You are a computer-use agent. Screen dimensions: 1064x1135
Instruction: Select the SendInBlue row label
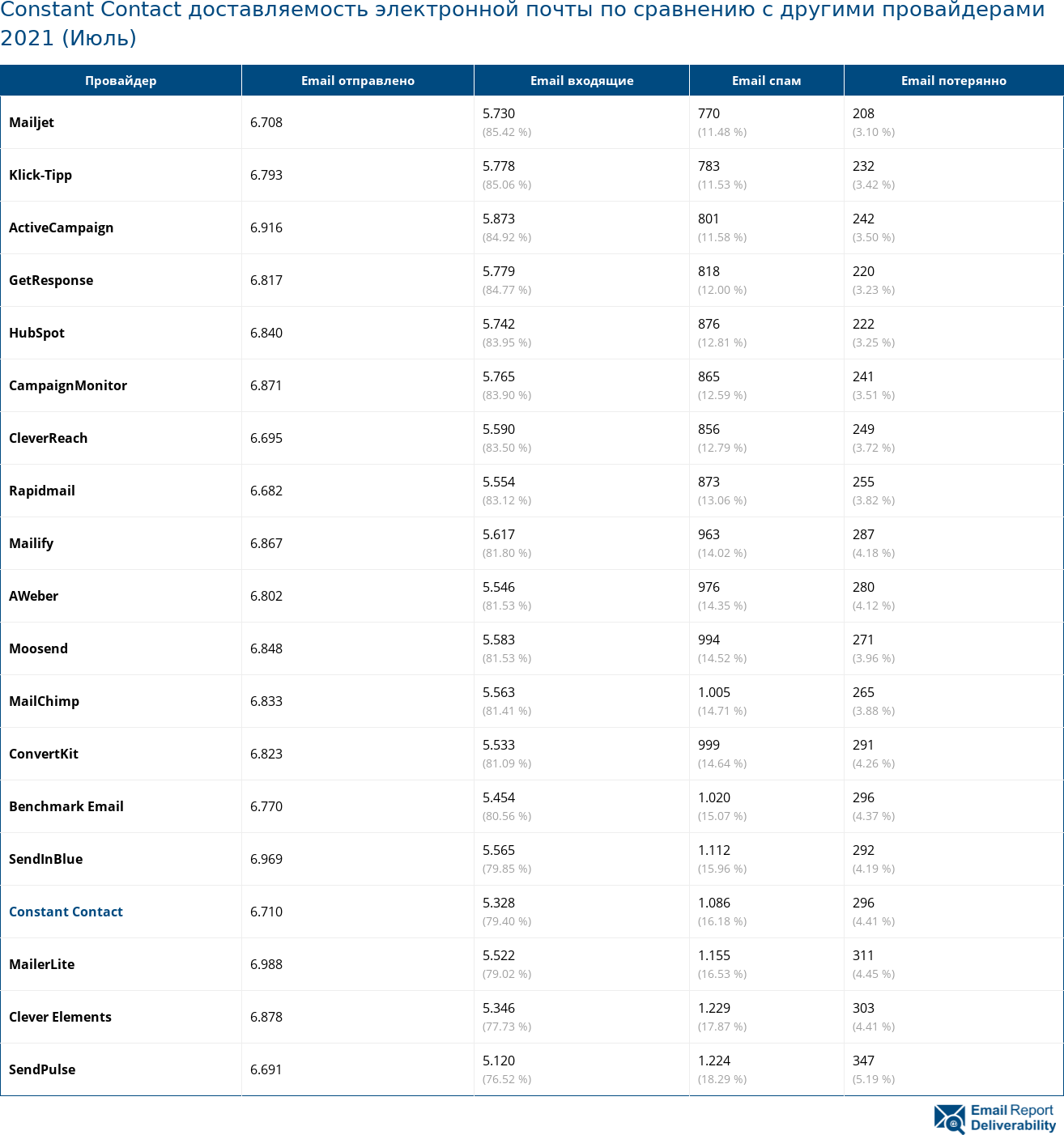[46, 859]
